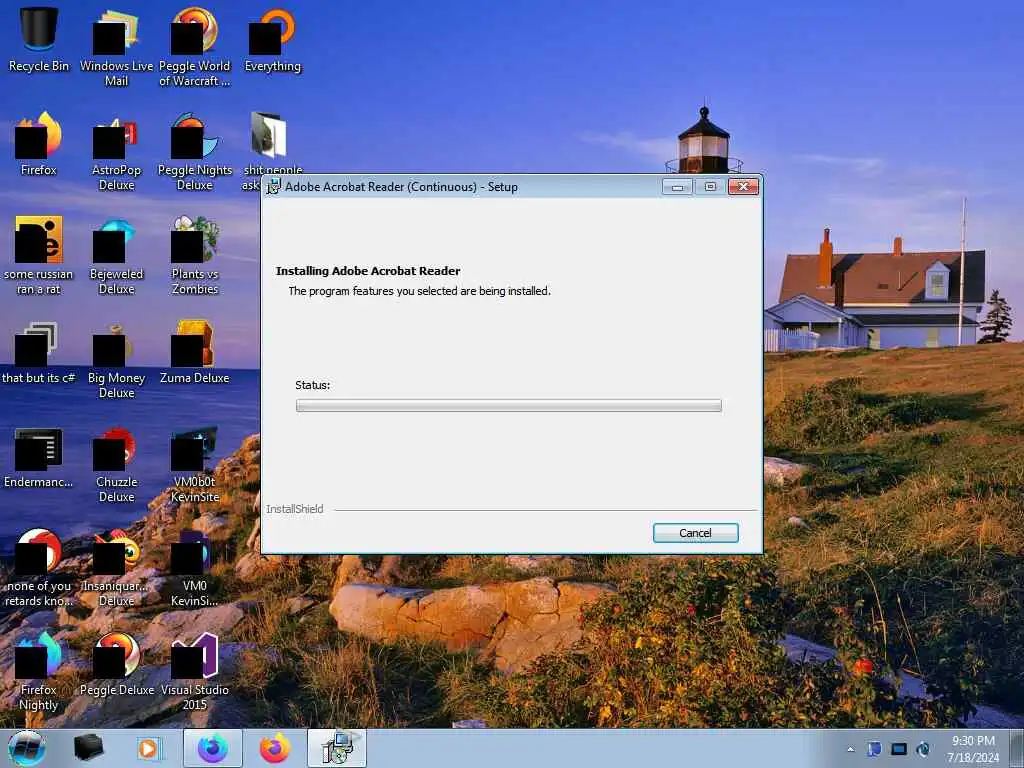1024x768 pixels.
Task: Open the Action Center flag tray icon
Action: point(874,749)
